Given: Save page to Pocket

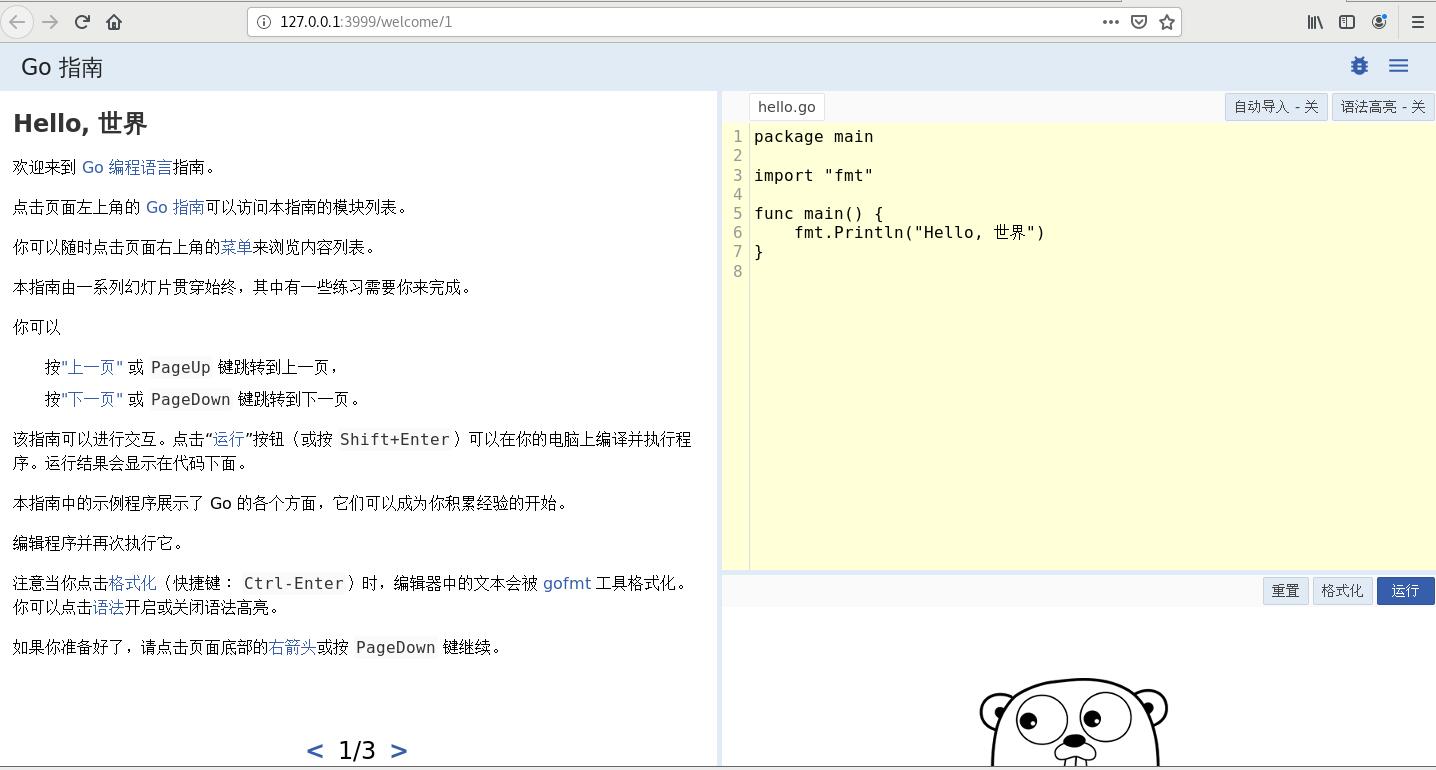Looking at the screenshot, I should click(1138, 21).
